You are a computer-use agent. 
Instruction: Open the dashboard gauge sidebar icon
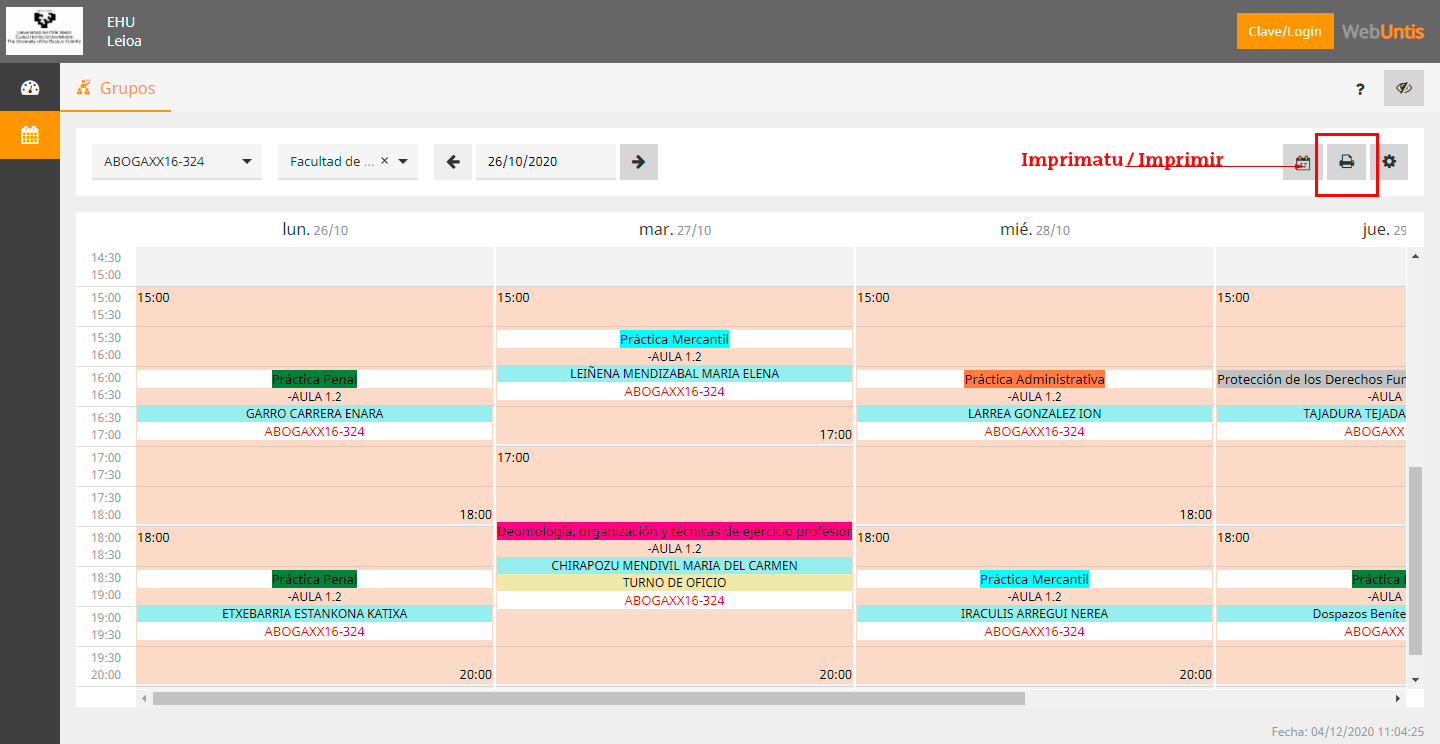click(x=30, y=88)
